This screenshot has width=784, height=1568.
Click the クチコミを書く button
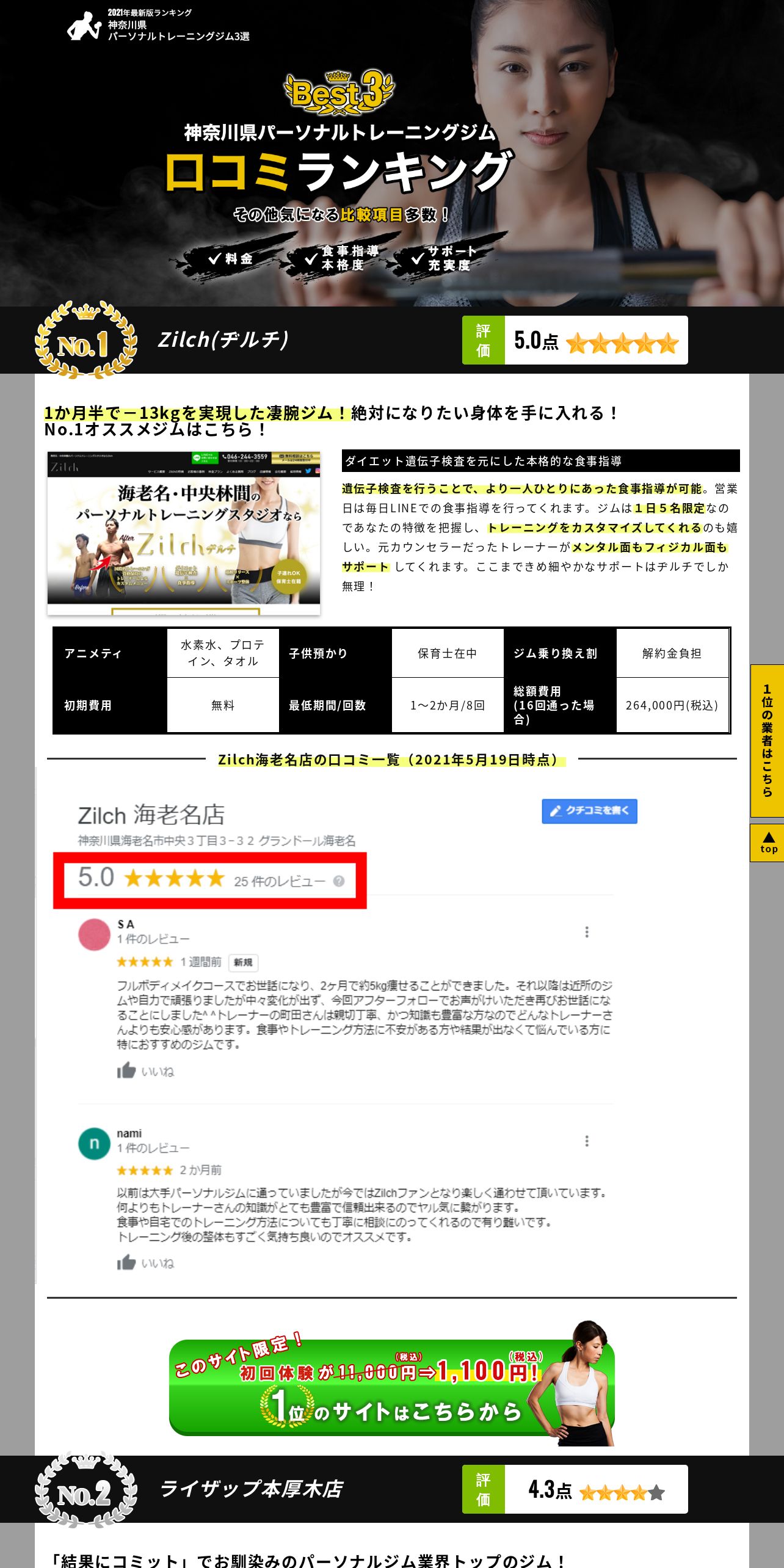coord(589,811)
